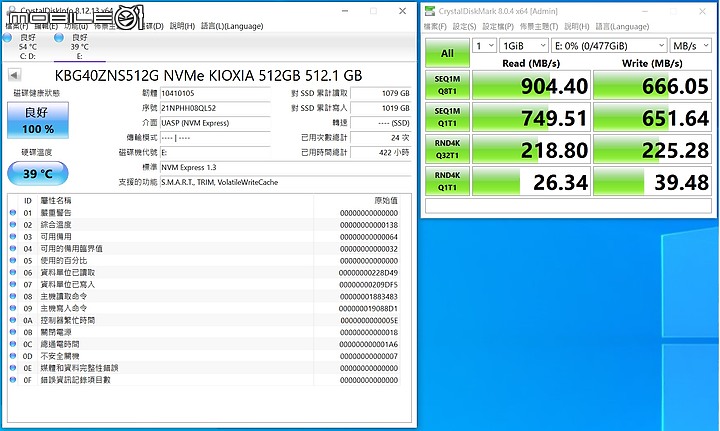This screenshot has height=431, width=720.
Task: Click the KBG40ZNS512G NVMe KIOXIA disk title
Action: coord(208,75)
